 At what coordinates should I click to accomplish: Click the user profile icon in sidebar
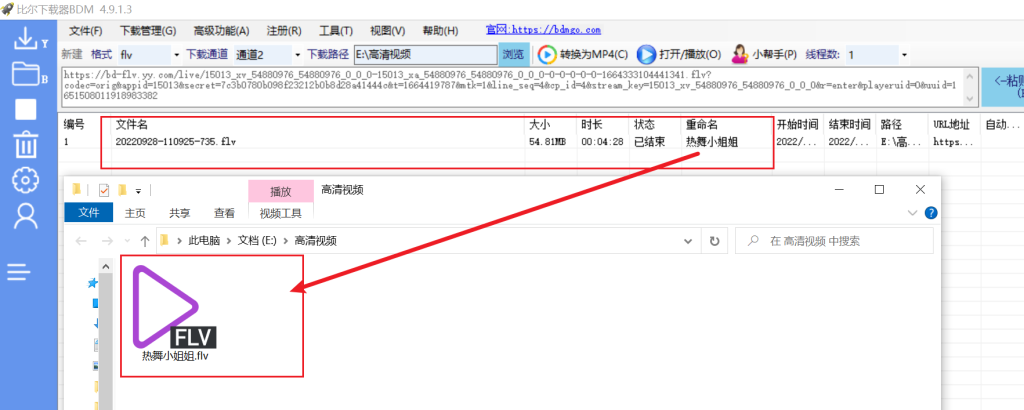(25, 215)
